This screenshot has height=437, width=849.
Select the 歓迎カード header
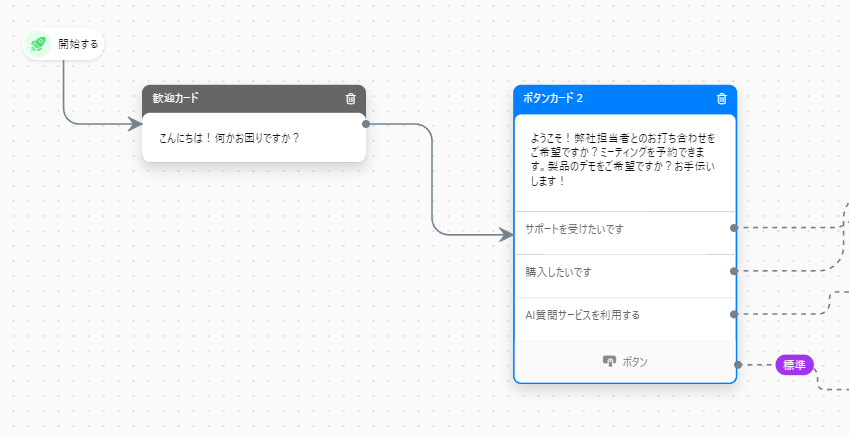pyautogui.click(x=254, y=99)
